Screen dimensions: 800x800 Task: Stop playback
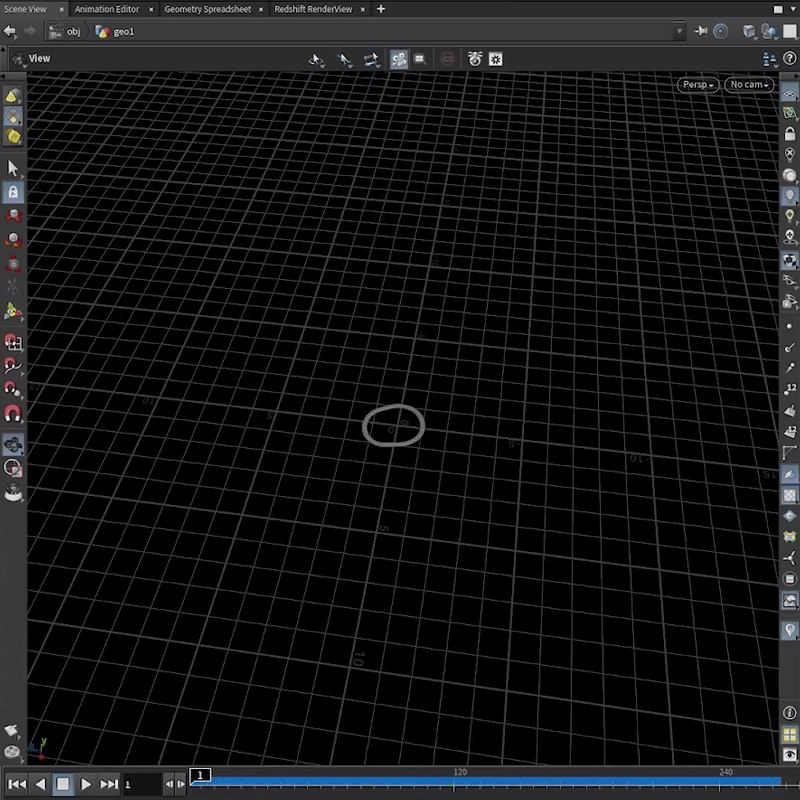[x=63, y=784]
